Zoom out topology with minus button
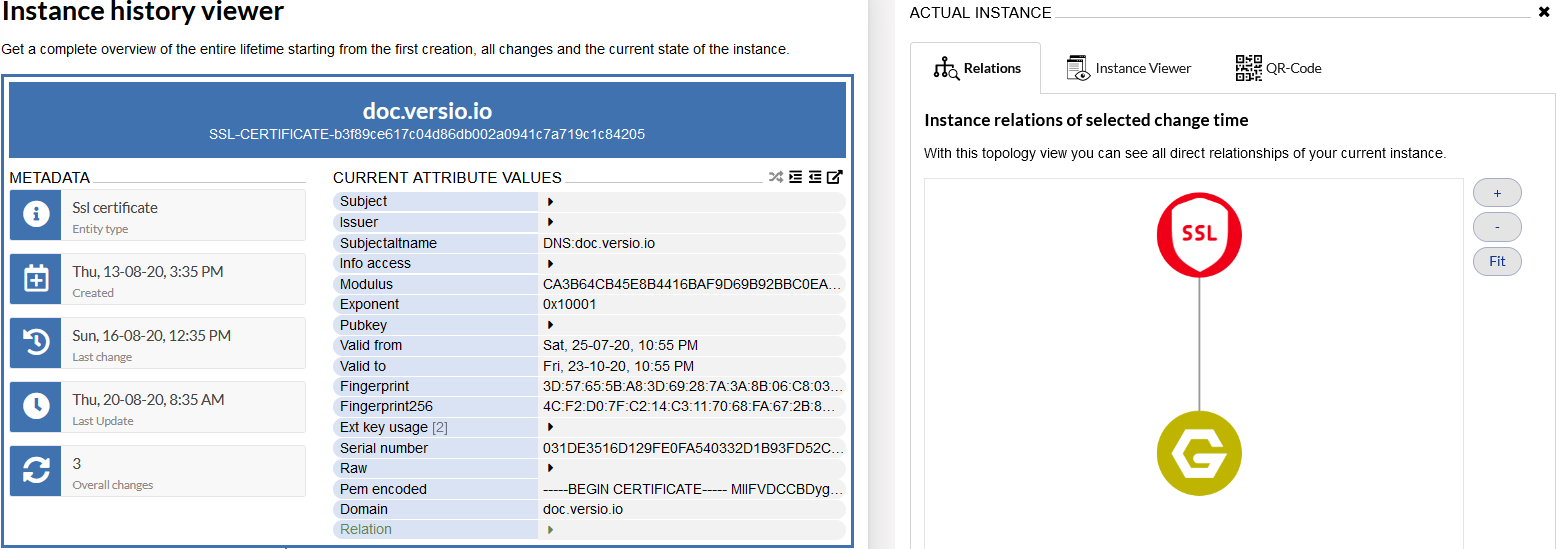 [x=1497, y=227]
